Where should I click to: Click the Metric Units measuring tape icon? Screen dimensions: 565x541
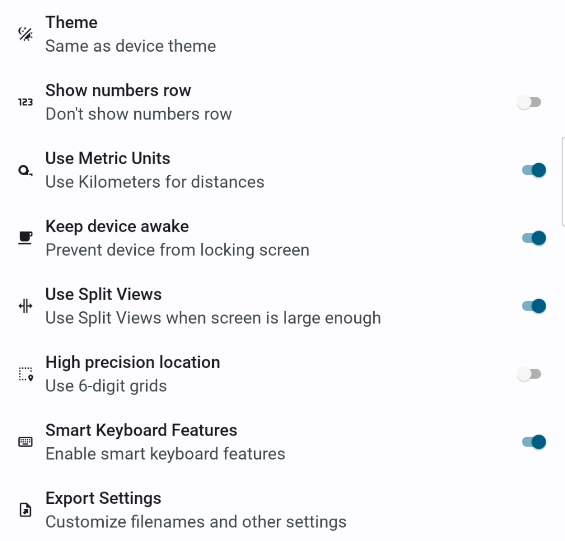click(25, 170)
